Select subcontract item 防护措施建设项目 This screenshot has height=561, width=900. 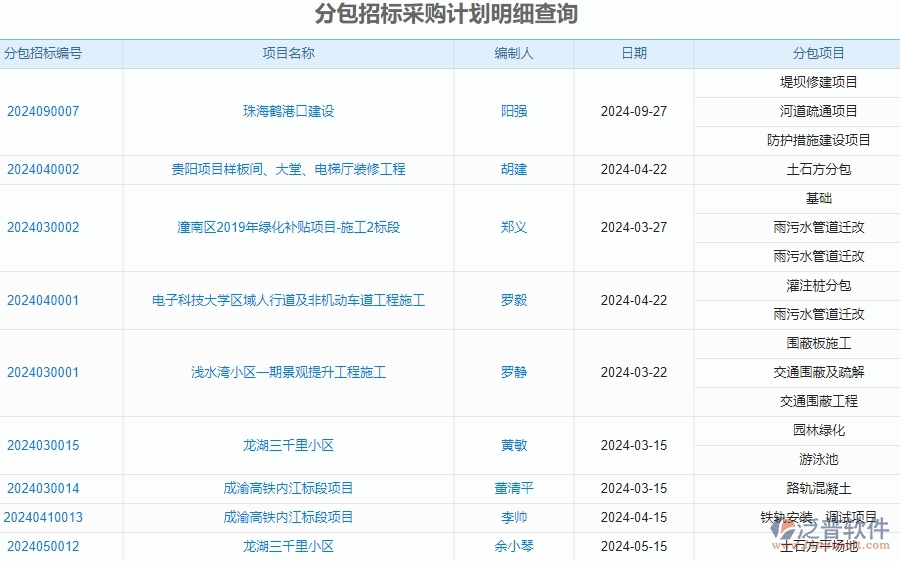tap(818, 140)
